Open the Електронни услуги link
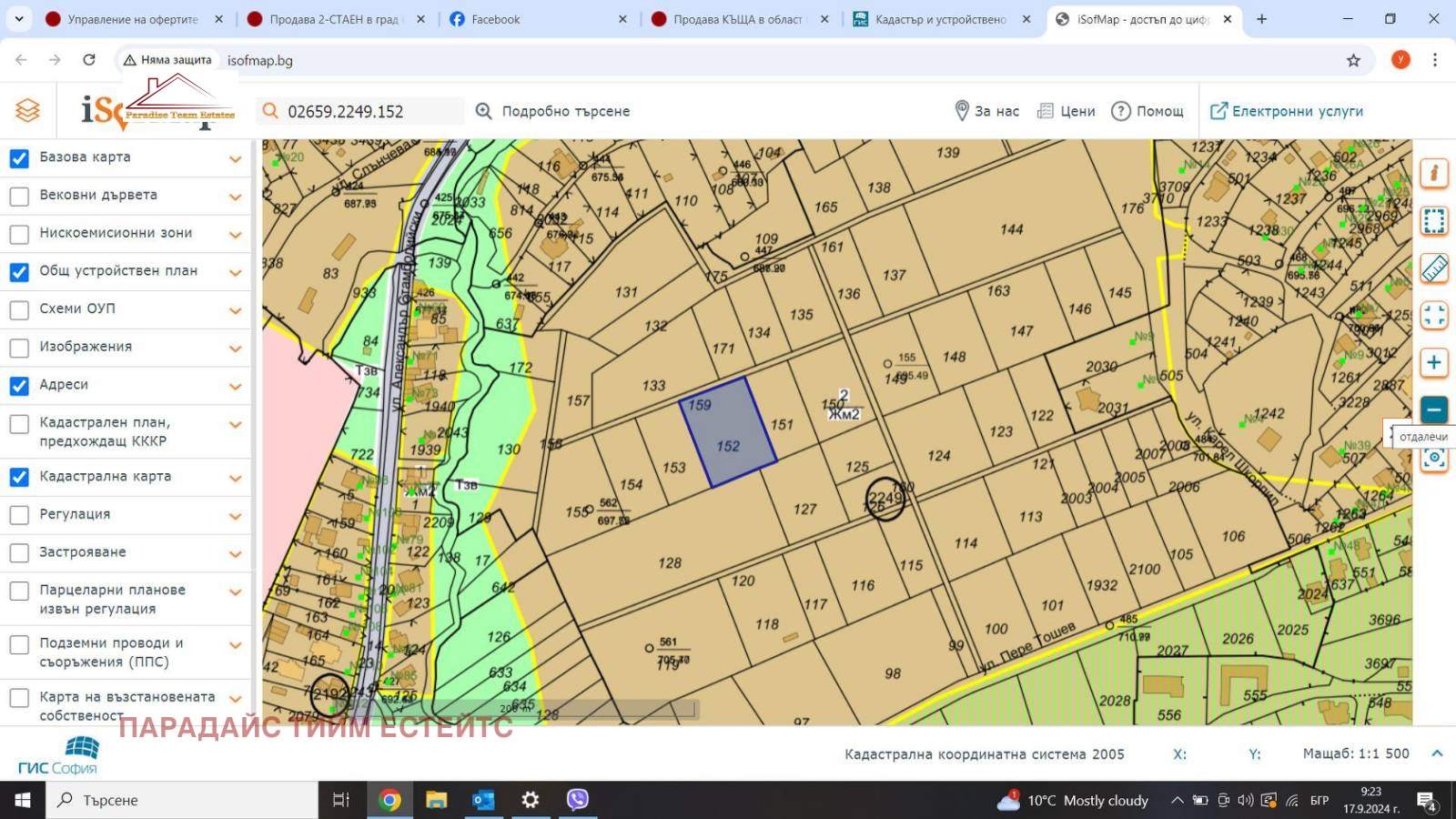Viewport: 1456px width, 819px height. pyautogui.click(x=1287, y=111)
